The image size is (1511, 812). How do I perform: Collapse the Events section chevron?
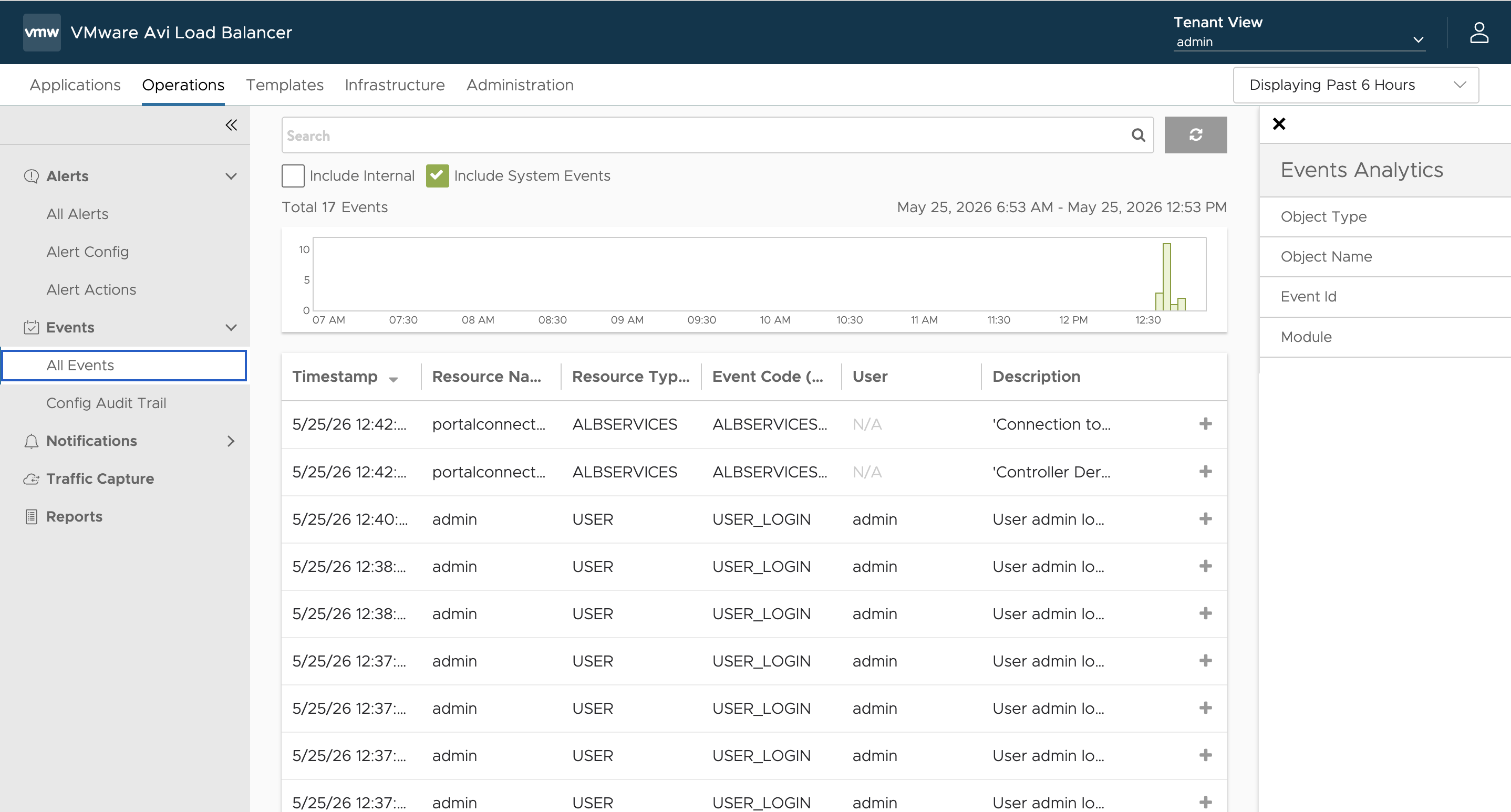[231, 328]
